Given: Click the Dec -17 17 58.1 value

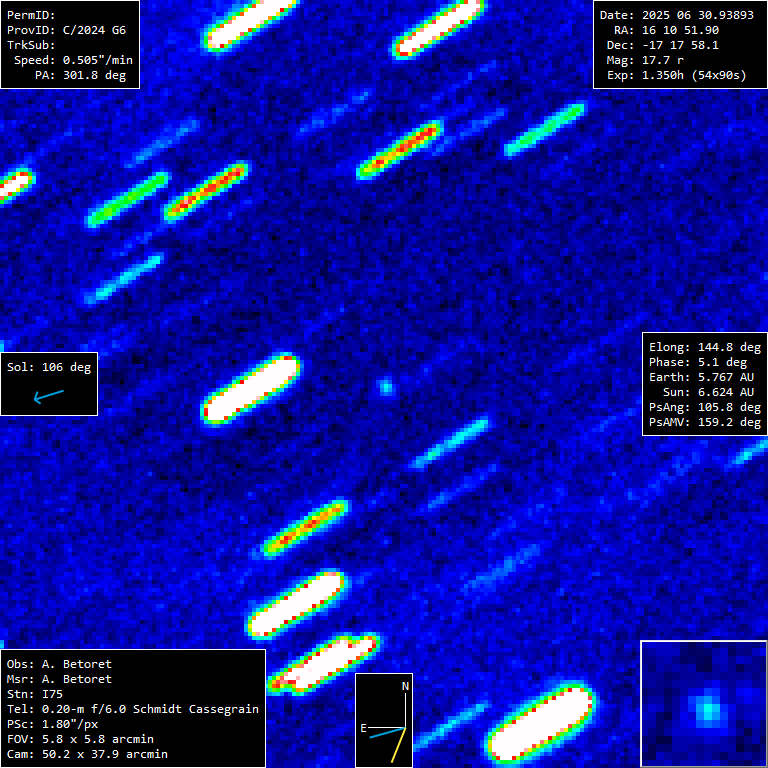Looking at the screenshot, I should pos(680,45).
